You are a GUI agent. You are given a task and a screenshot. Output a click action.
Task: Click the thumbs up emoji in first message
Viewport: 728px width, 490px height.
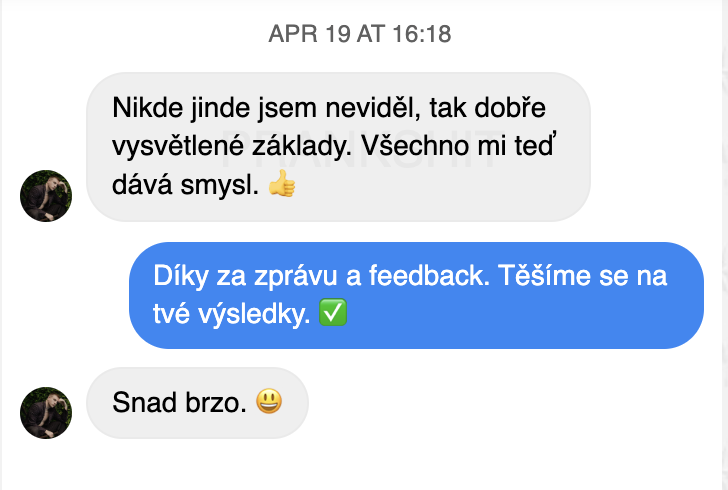tap(282, 183)
